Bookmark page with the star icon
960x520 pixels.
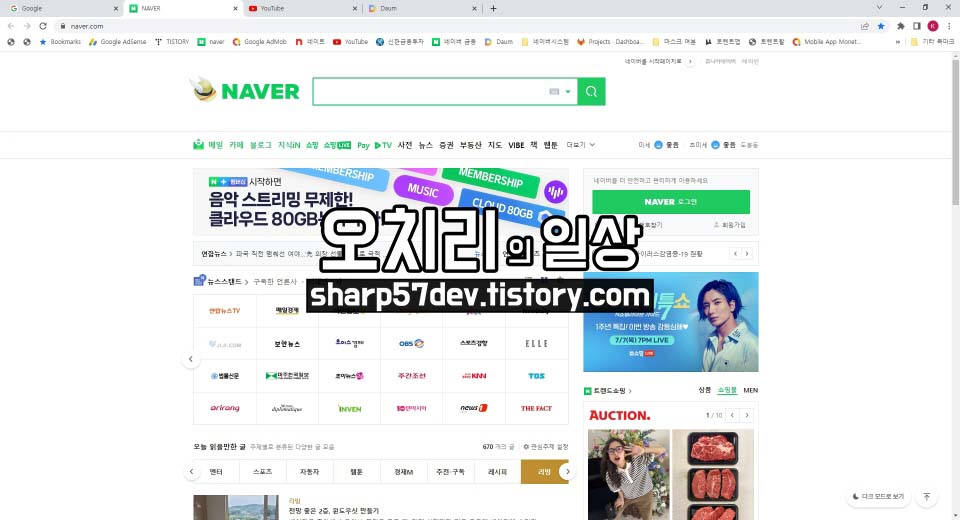(x=881, y=26)
